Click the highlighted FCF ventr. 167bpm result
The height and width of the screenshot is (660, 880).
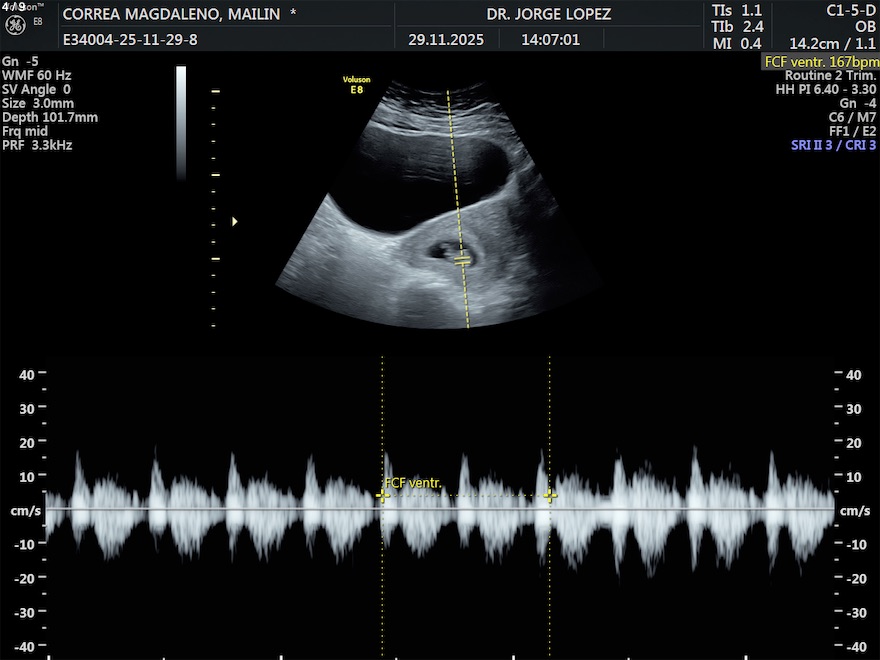click(x=820, y=61)
